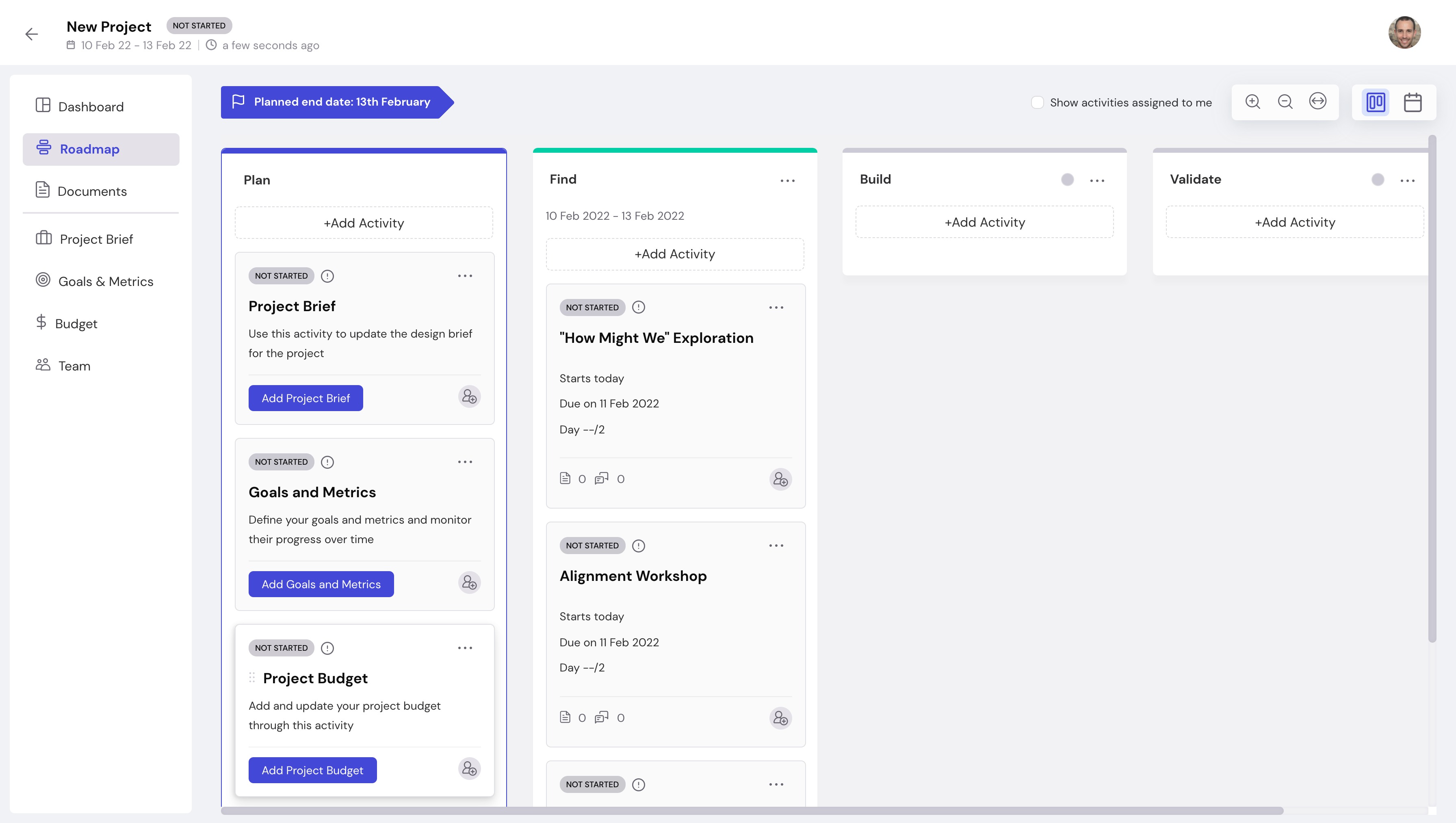Screen dimensions: 1456x823
Task: Click document count icon on Alignment Workshop card
Action: click(565, 717)
